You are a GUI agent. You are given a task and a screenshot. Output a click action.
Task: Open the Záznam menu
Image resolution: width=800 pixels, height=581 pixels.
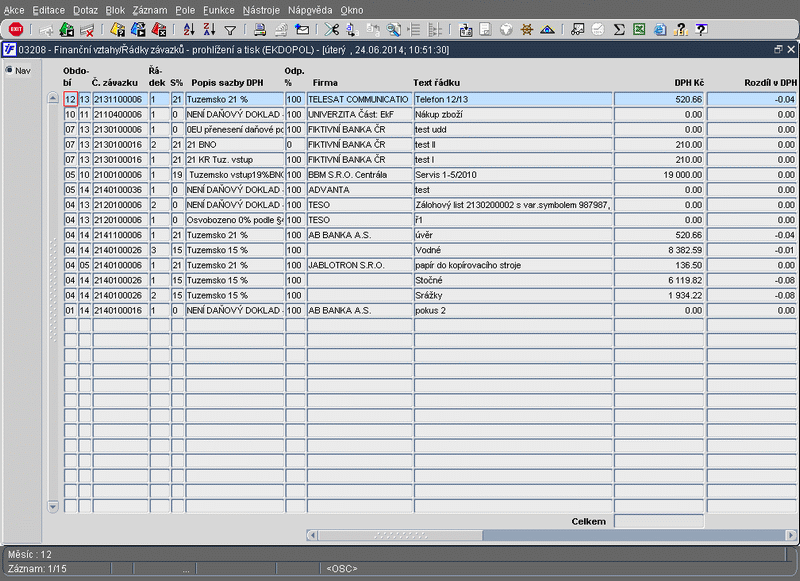(x=149, y=9)
